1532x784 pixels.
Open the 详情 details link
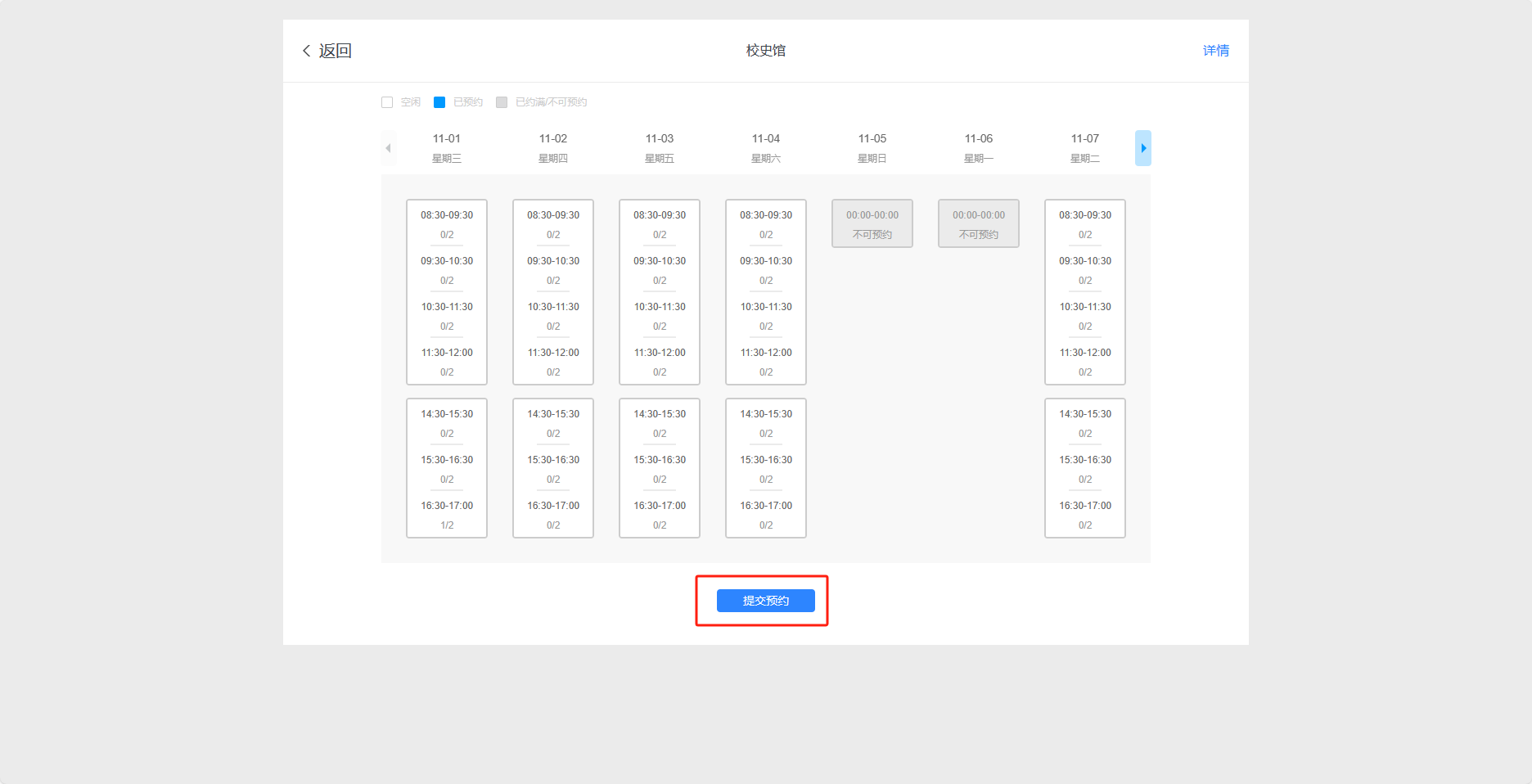pos(1215,51)
